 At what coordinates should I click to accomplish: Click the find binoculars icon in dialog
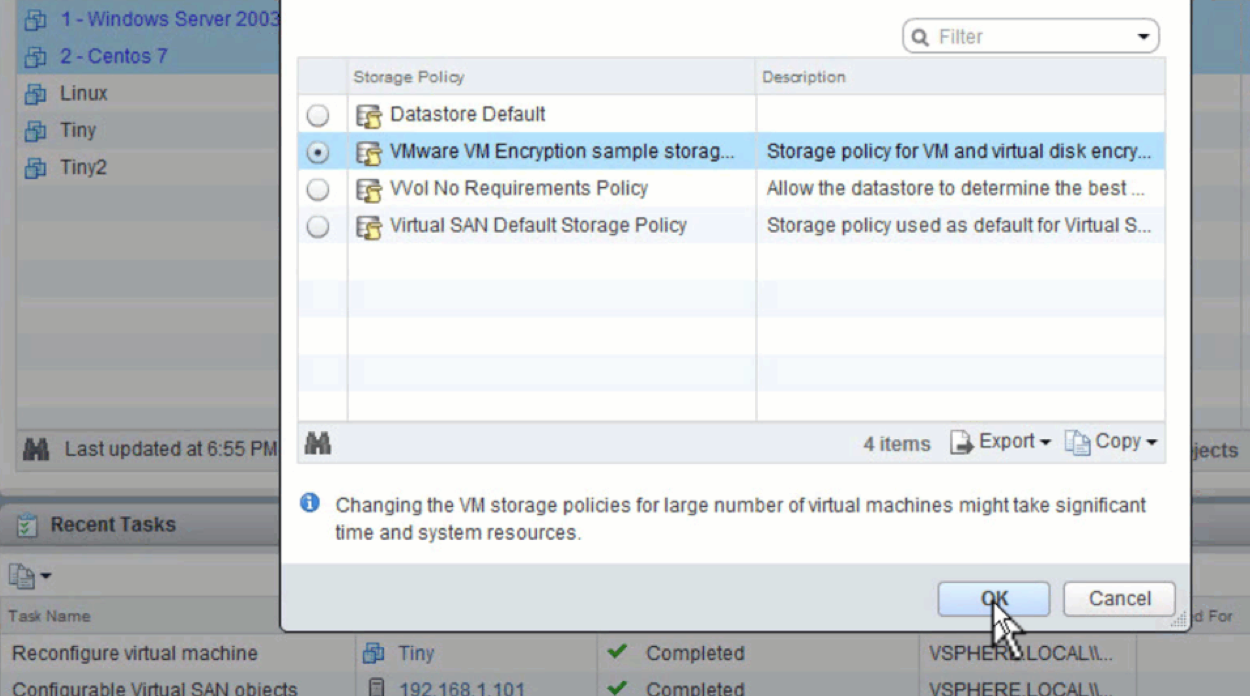pos(318,443)
